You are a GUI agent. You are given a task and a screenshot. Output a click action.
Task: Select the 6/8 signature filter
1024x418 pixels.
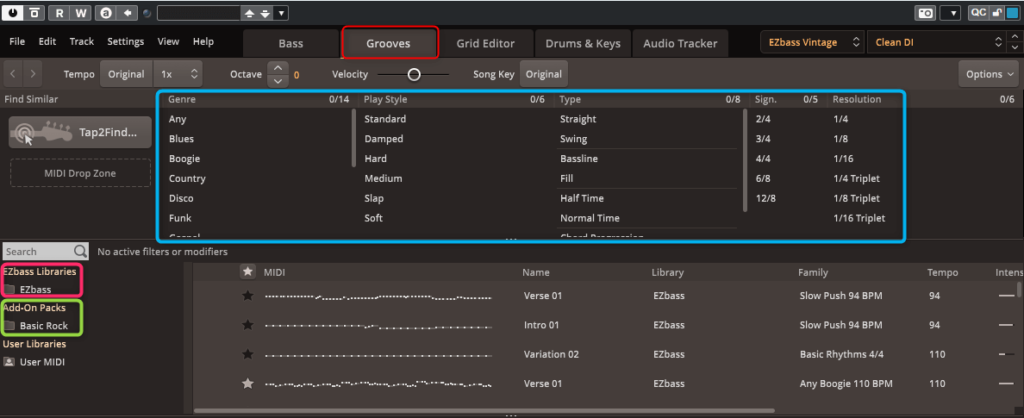coord(762,178)
